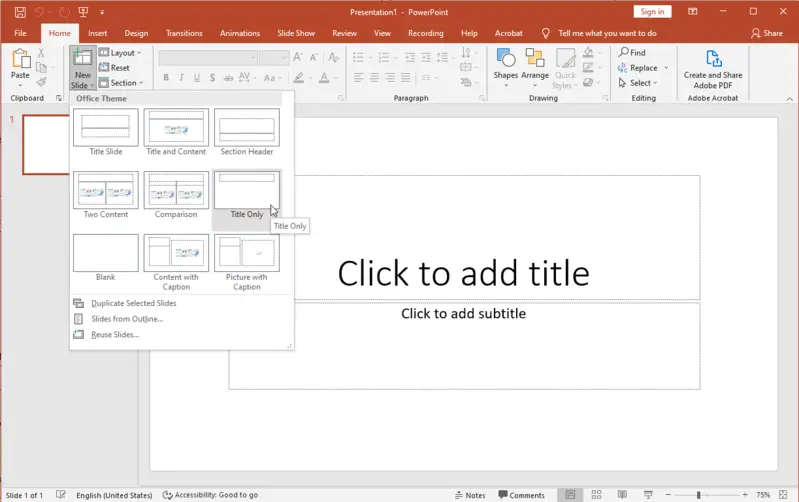Click Start From Beginning presentation icon
This screenshot has height=502, width=799.
pyautogui.click(x=83, y=12)
